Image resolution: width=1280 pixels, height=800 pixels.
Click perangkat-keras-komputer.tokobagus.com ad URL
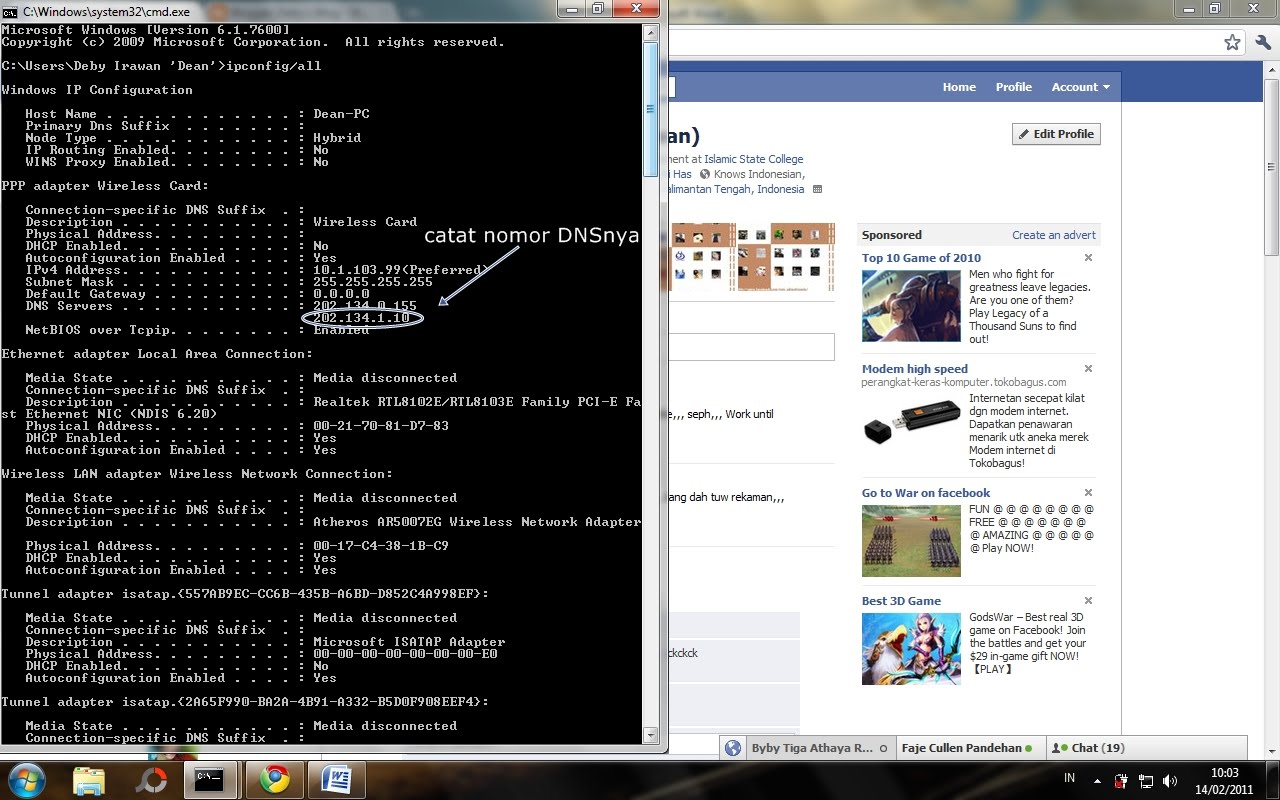[964, 382]
